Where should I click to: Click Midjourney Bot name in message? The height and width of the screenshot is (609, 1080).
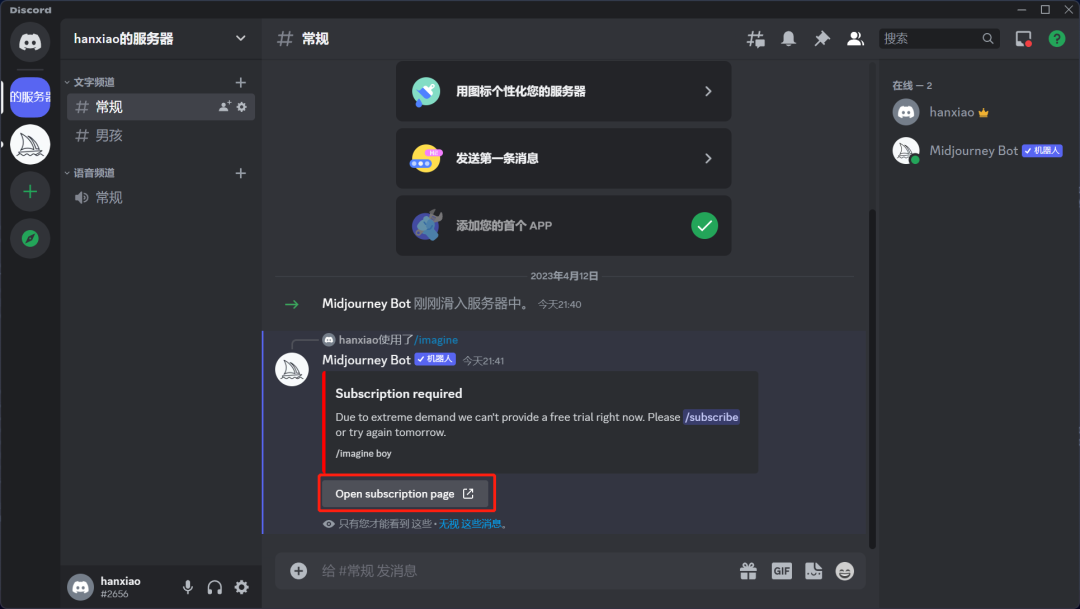pos(366,360)
